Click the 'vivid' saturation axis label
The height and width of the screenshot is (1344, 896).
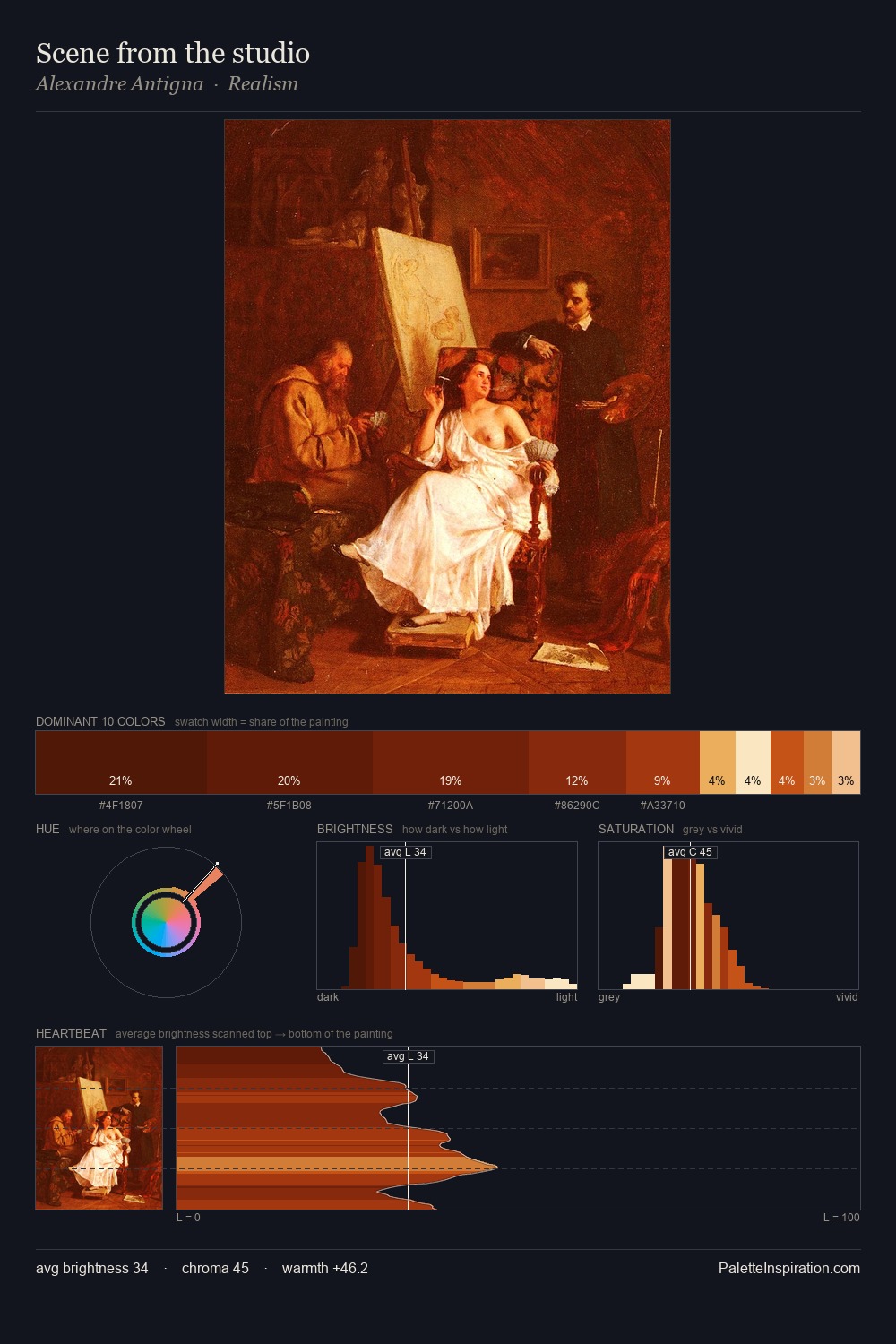[x=847, y=997]
